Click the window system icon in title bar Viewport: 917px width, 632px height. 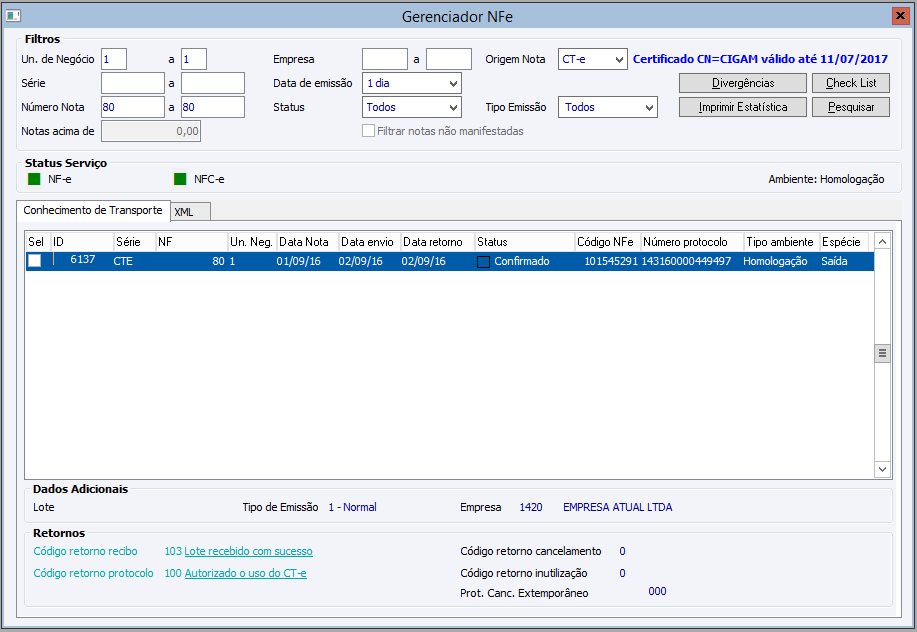pos(13,16)
